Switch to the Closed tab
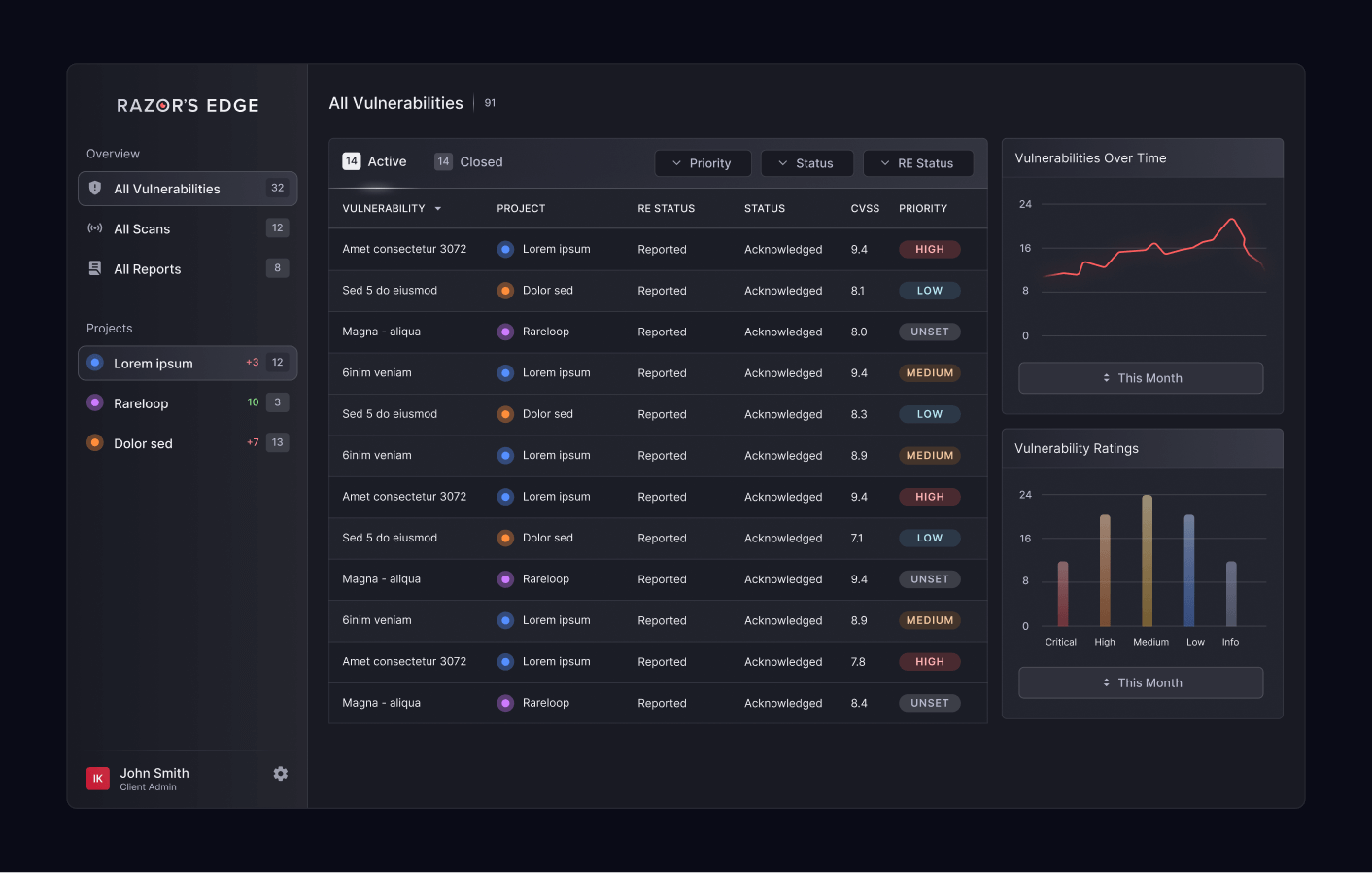The height and width of the screenshot is (873, 1372). click(469, 162)
